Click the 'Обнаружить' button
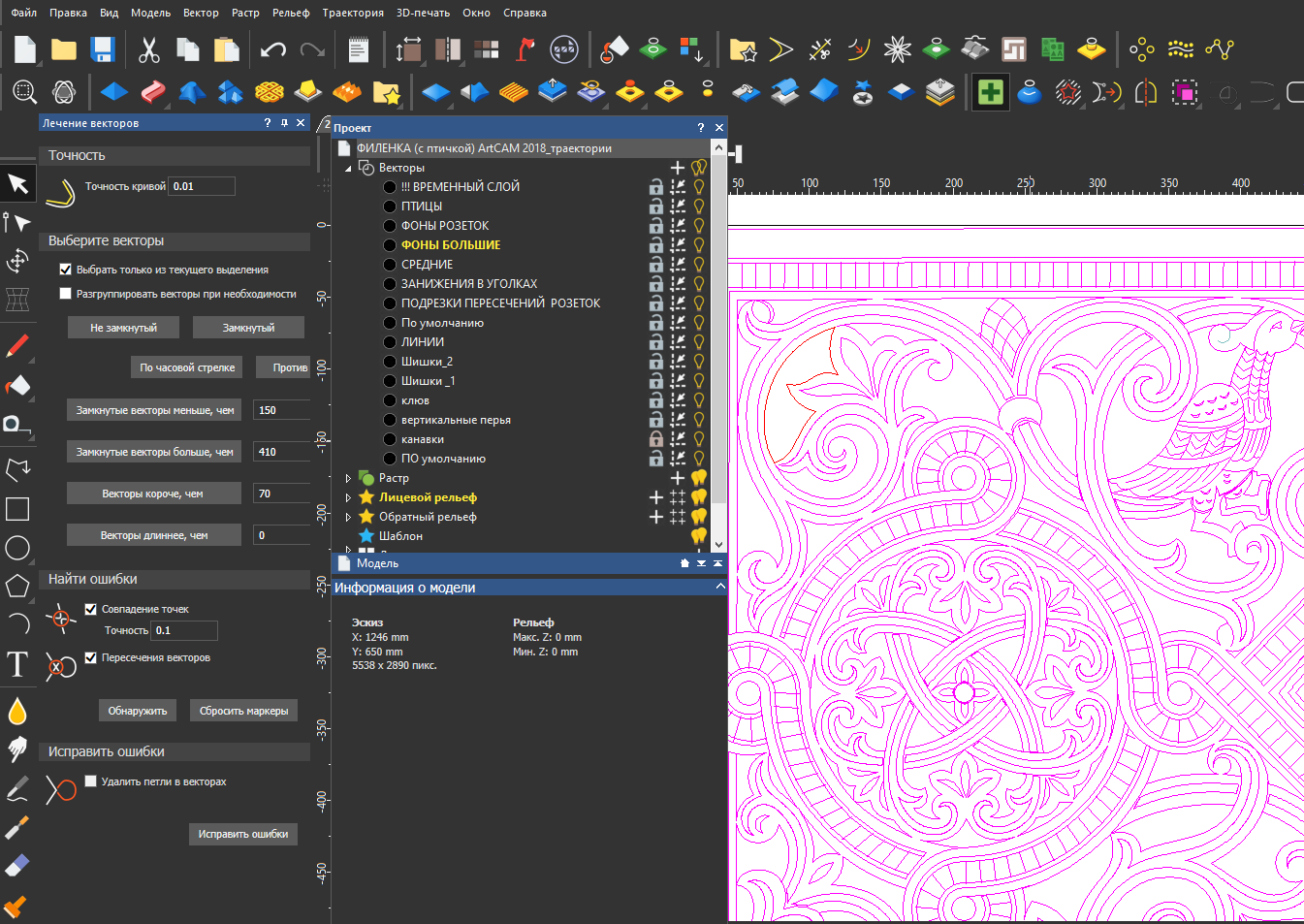 click(x=138, y=711)
